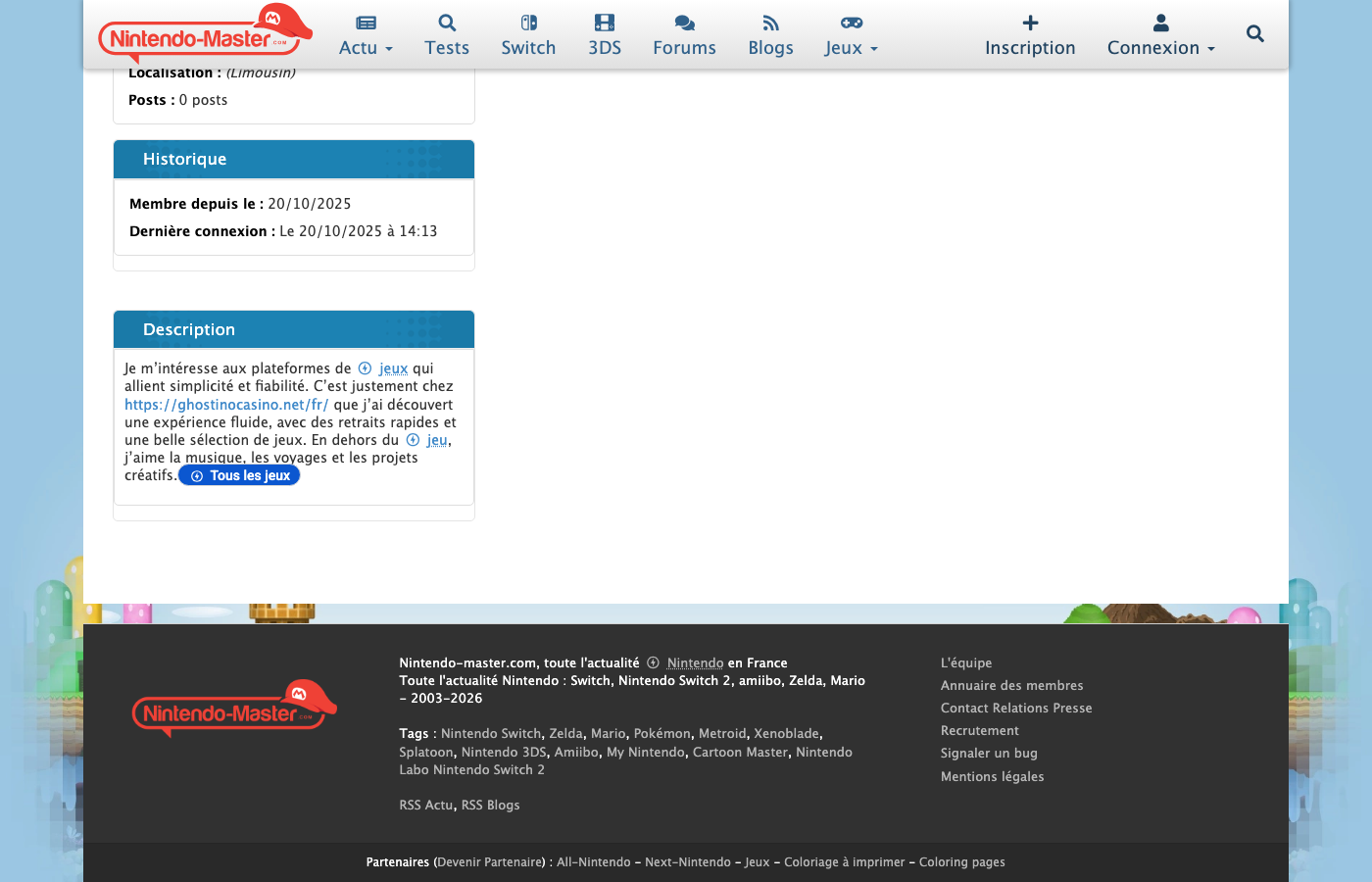
Task: Open the RSS Actu feed link
Action: (x=426, y=806)
